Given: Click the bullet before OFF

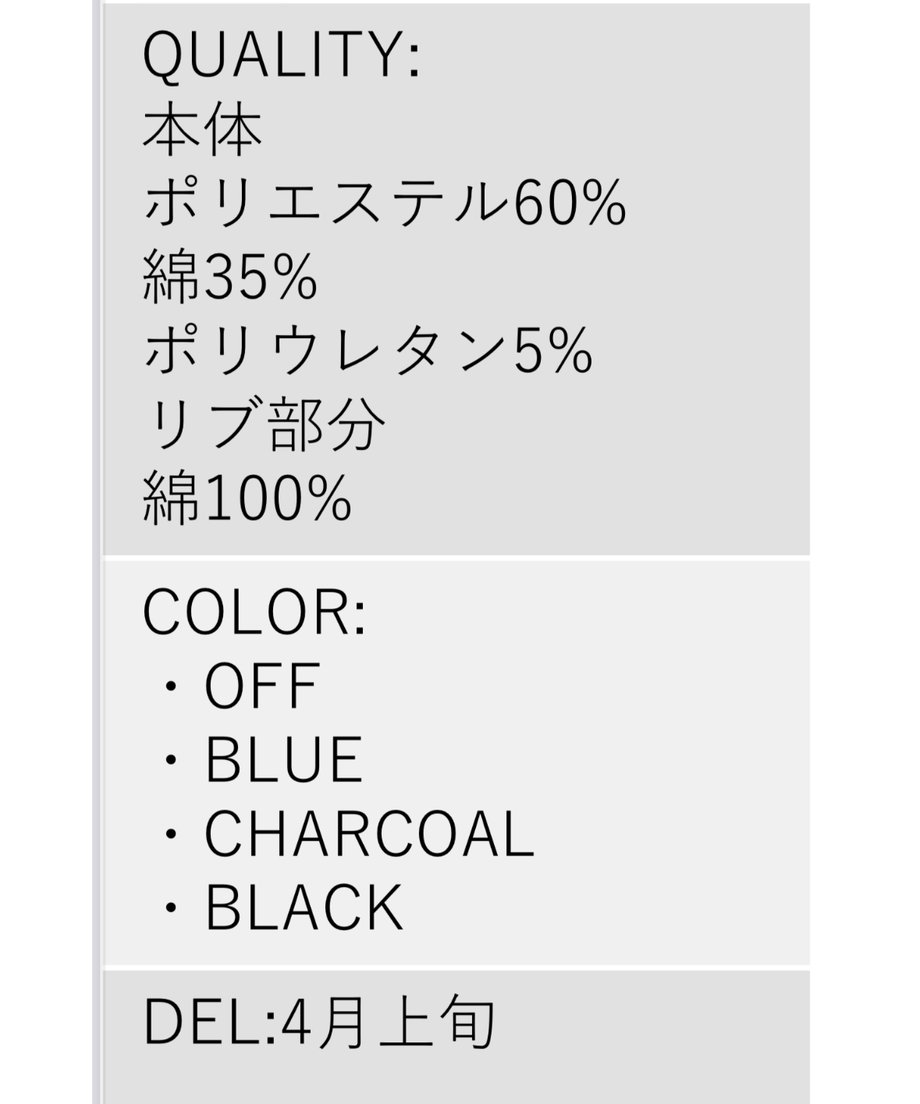Looking at the screenshot, I should 170,686.
